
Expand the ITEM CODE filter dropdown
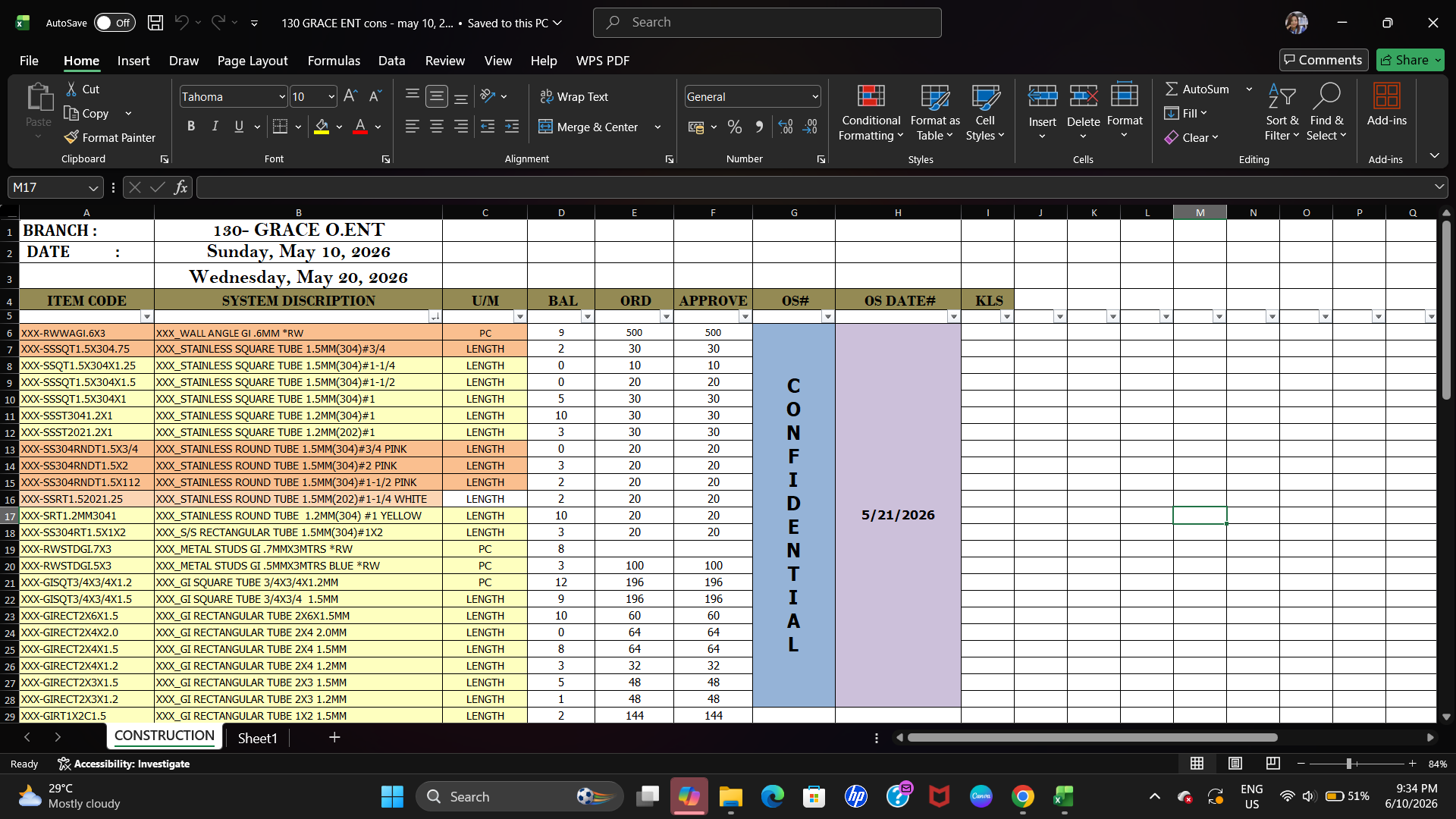[x=146, y=317]
